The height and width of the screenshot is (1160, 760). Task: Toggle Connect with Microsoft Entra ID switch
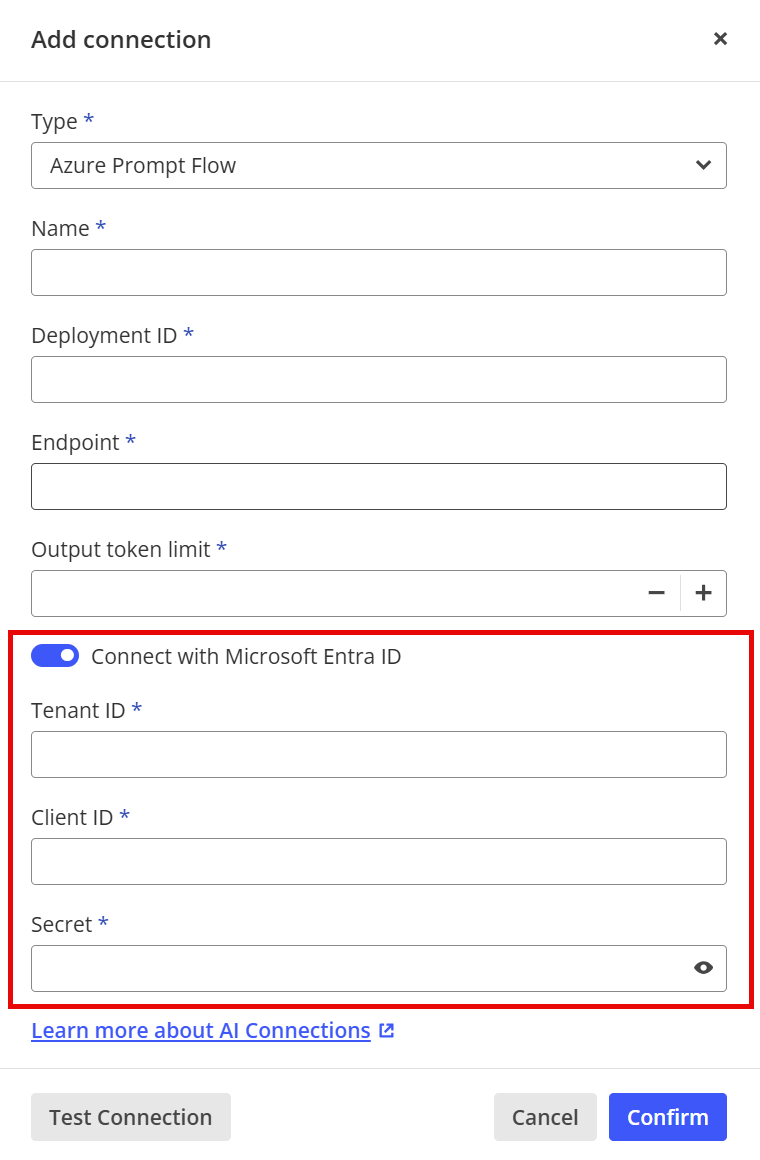pyautogui.click(x=55, y=655)
